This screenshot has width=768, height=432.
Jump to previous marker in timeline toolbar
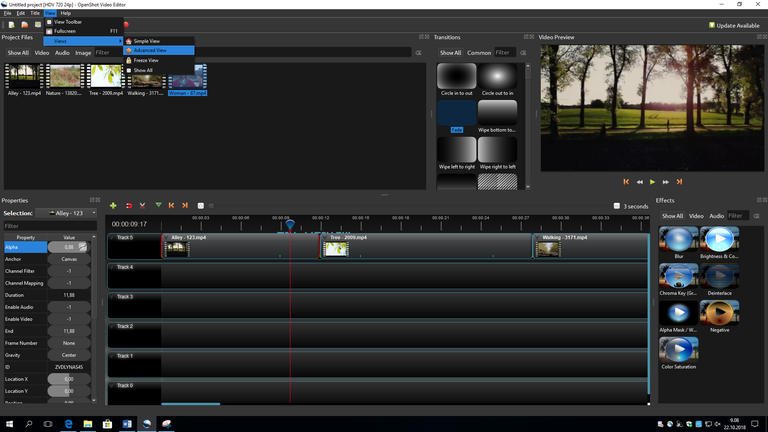pyautogui.click(x=171, y=205)
